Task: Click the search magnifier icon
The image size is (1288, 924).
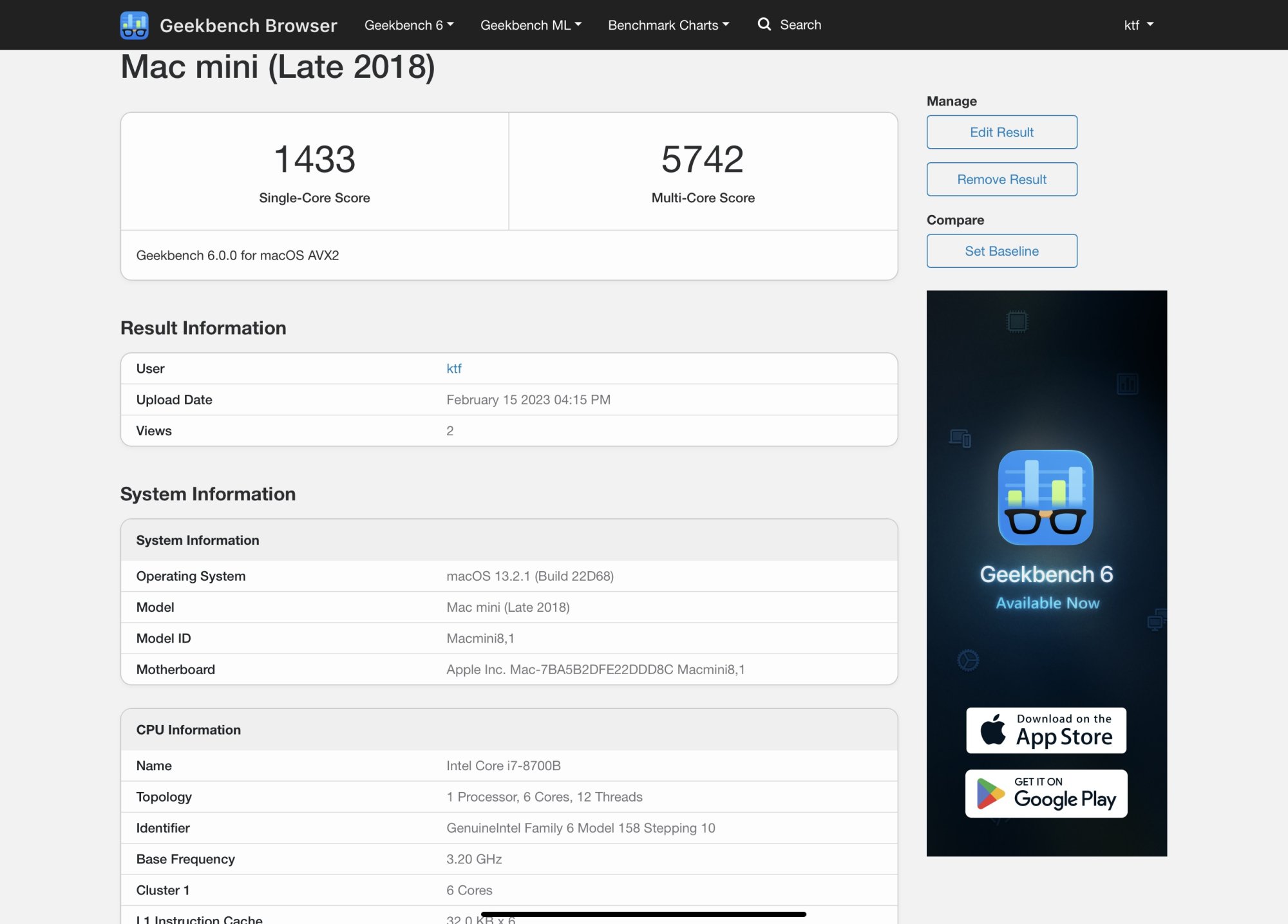Action: coord(764,24)
